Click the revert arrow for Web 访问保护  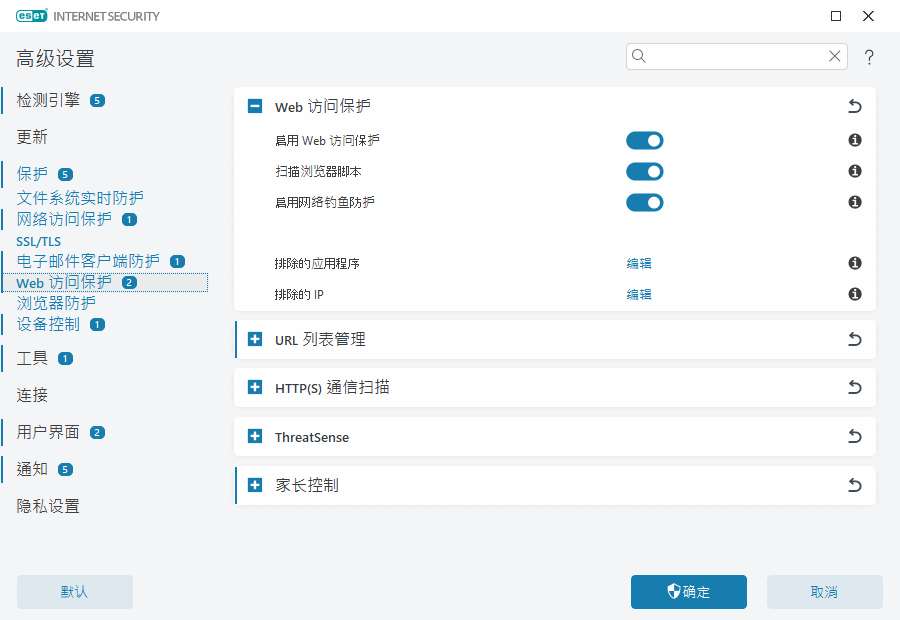tap(854, 106)
